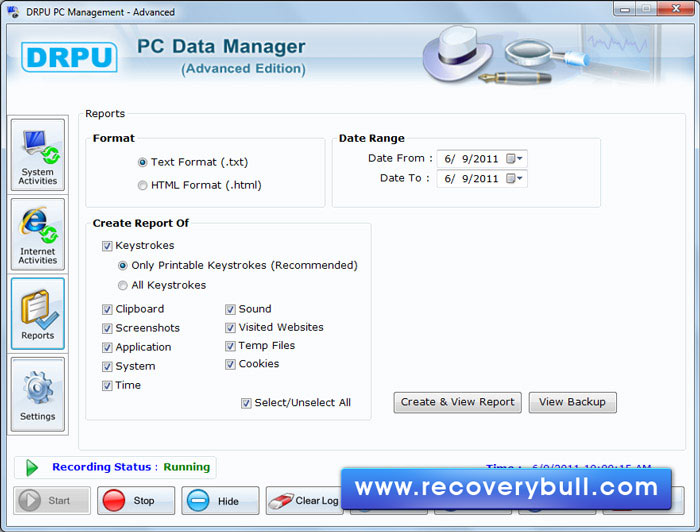Image resolution: width=700 pixels, height=532 pixels.
Task: Uncheck the Cookies checkbox
Action: point(230,364)
